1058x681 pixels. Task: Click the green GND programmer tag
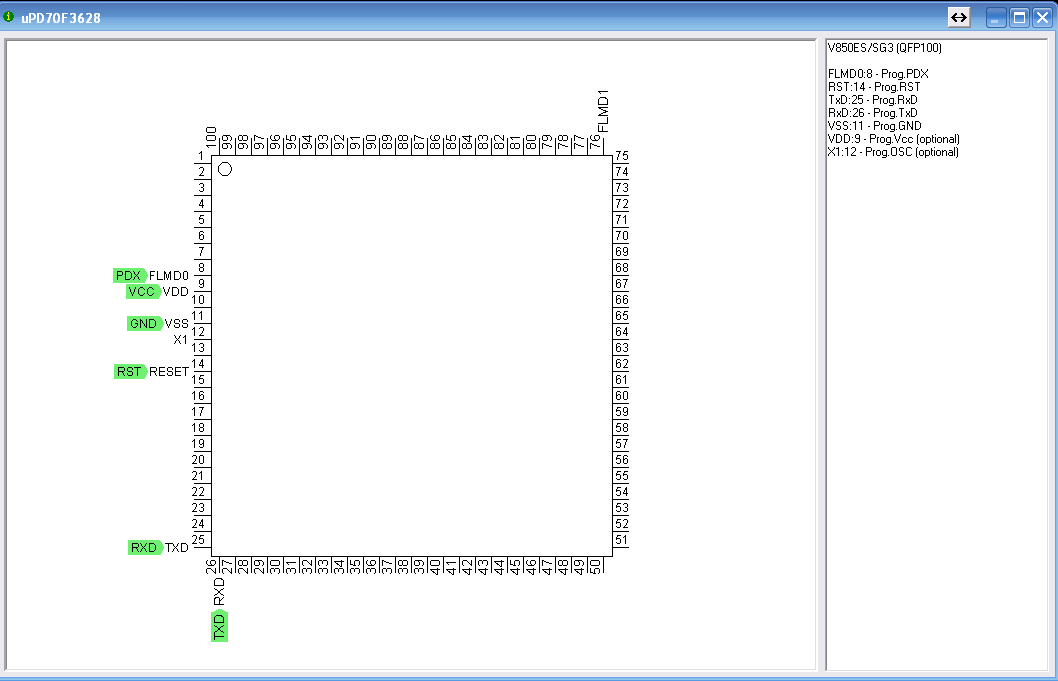[x=144, y=324]
